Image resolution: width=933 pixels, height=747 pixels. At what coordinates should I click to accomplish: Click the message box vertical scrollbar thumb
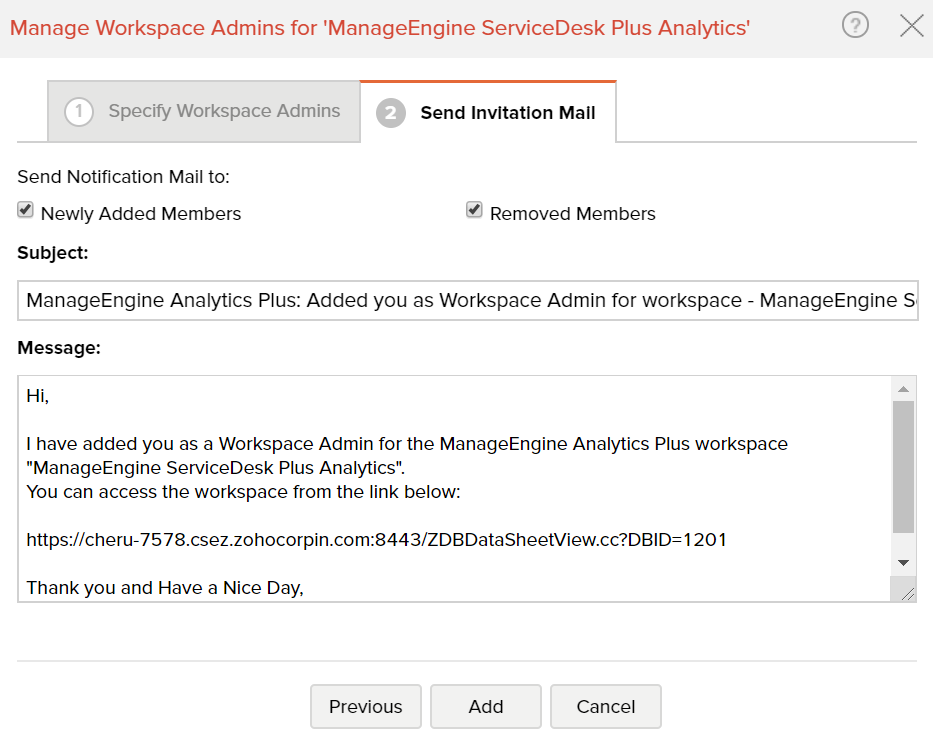click(903, 467)
